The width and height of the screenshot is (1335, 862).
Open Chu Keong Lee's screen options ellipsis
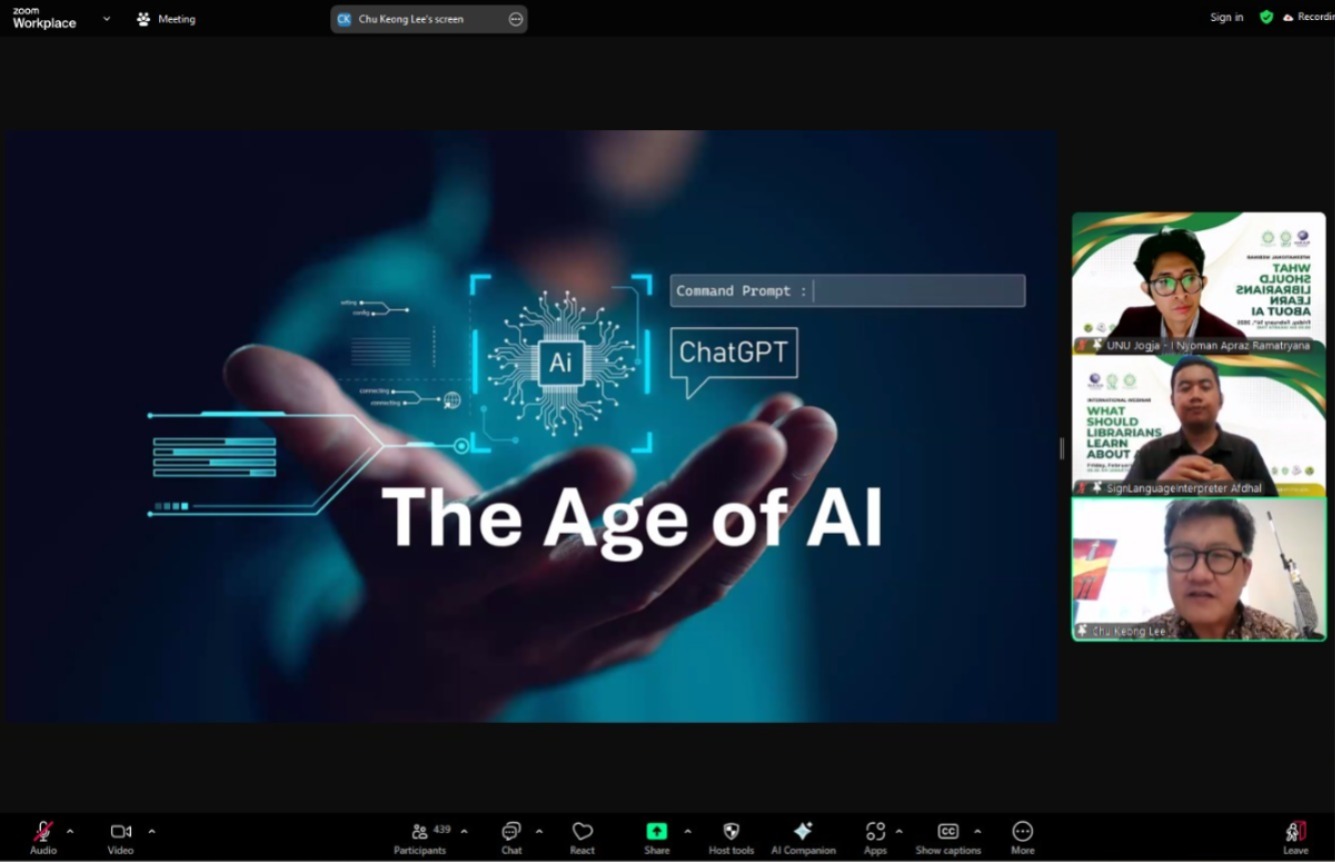[516, 19]
